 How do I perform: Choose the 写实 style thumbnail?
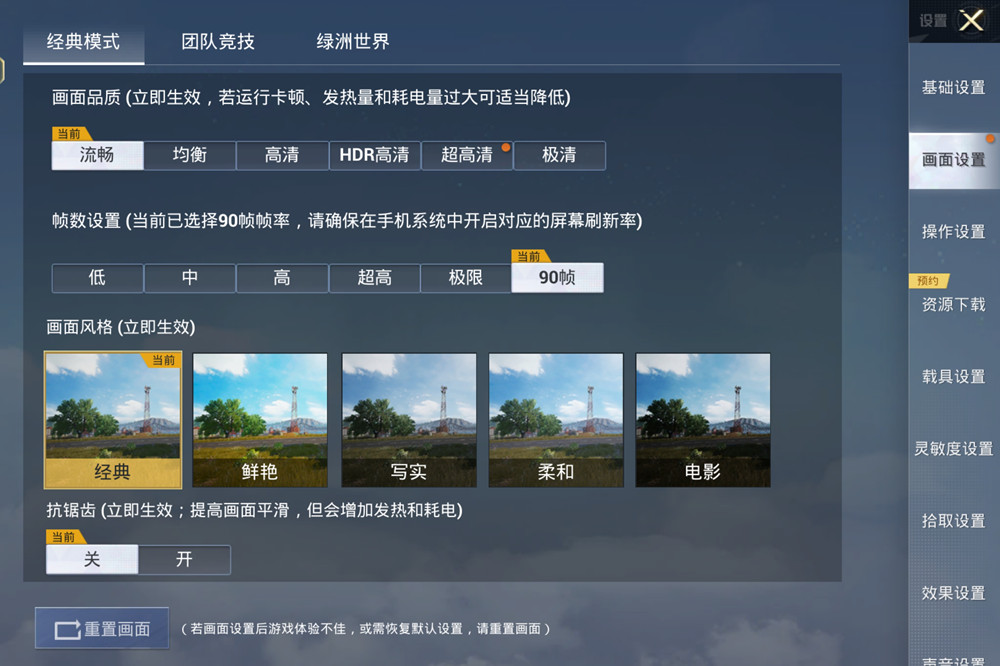pos(409,420)
